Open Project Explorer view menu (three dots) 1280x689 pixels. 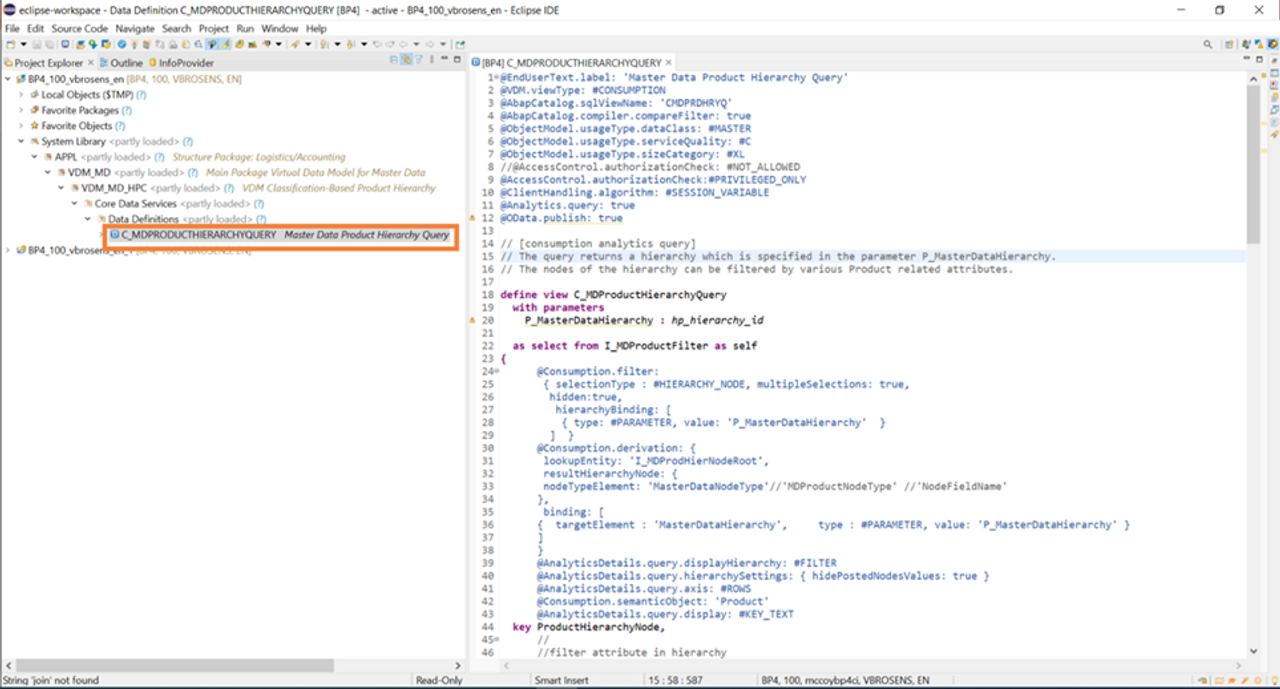[431, 61]
